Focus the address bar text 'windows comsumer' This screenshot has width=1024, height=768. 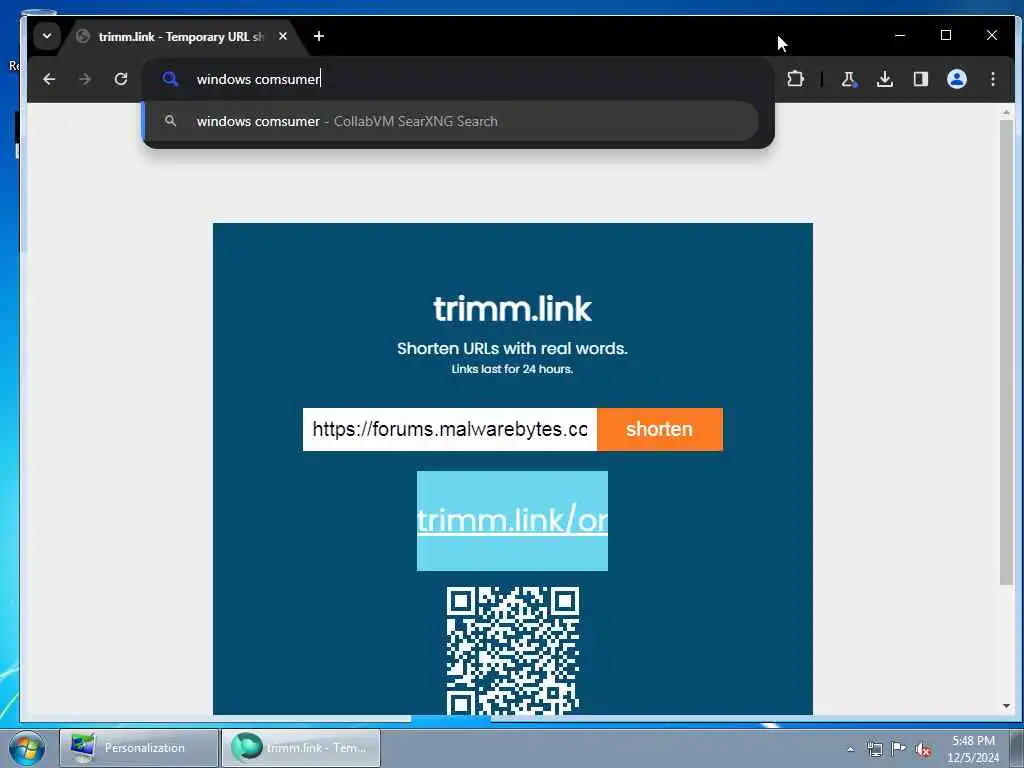tap(258, 79)
